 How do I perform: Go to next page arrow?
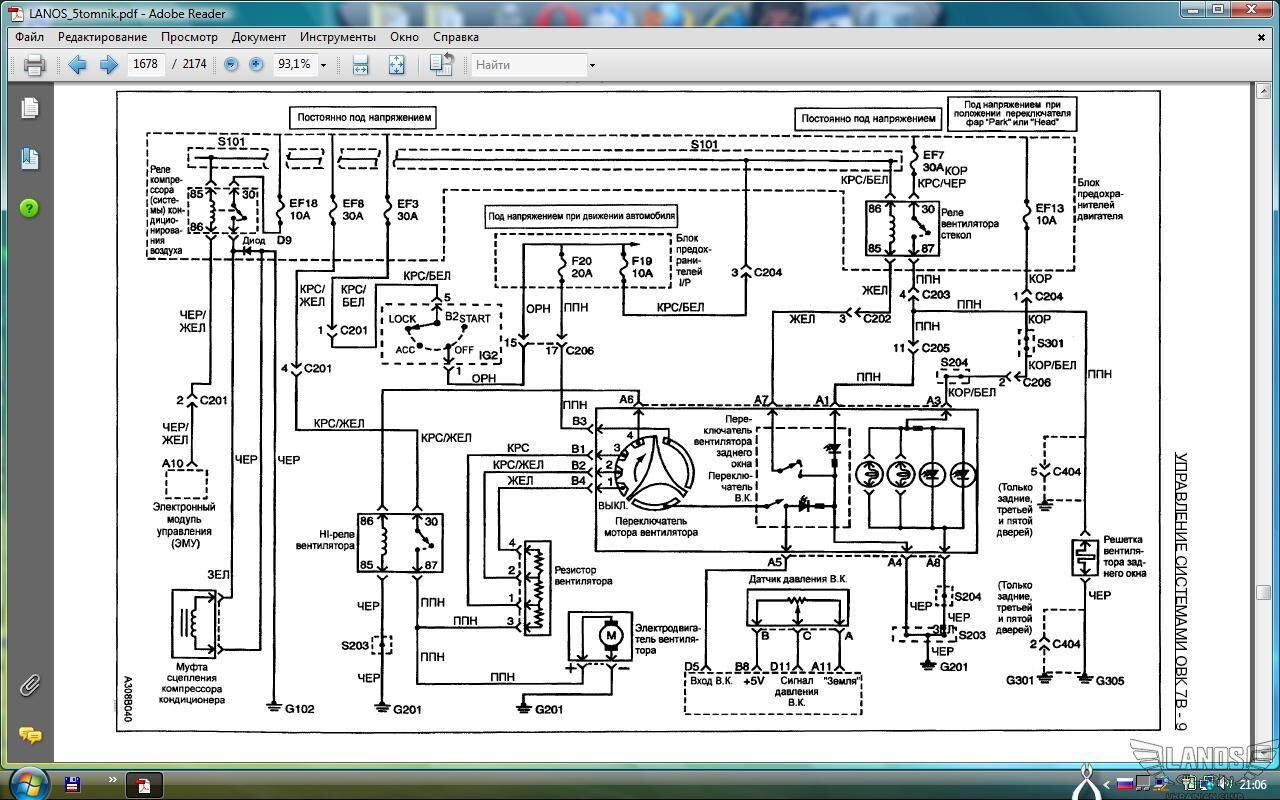[x=108, y=65]
